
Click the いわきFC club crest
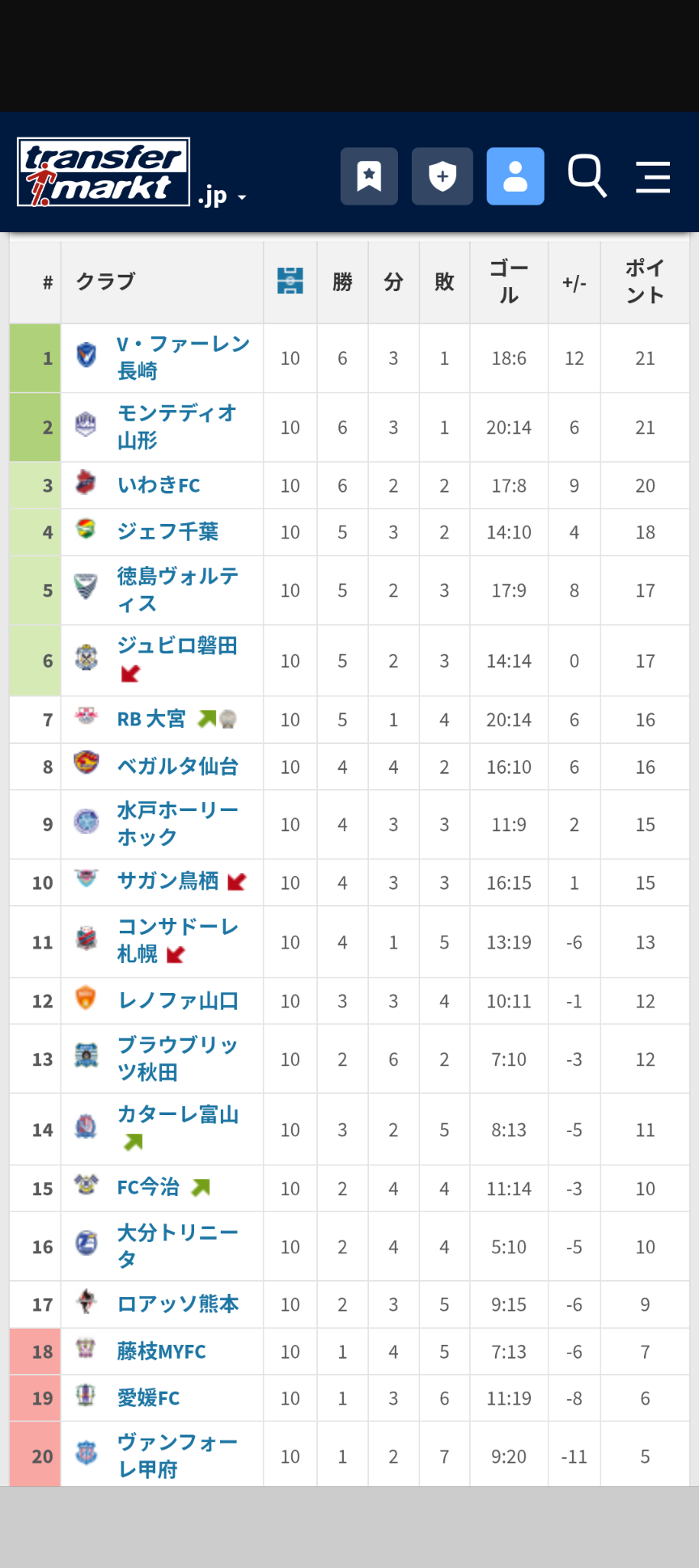click(86, 483)
